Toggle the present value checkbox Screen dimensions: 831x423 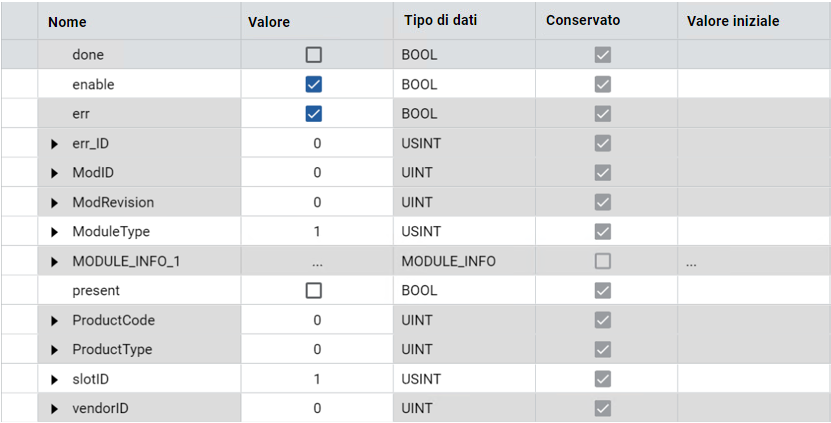[314, 291]
